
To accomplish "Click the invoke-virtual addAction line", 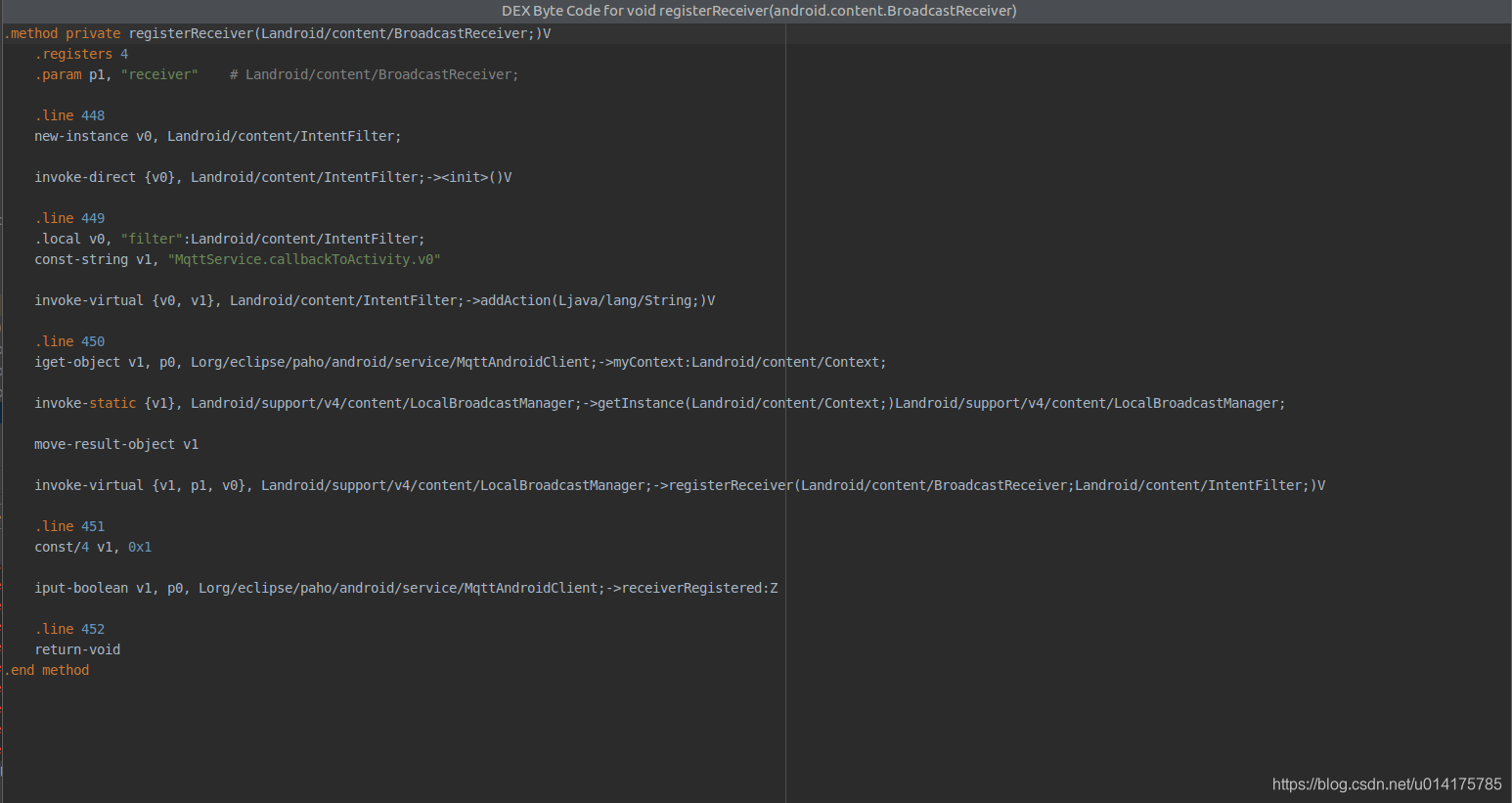I will [375, 300].
